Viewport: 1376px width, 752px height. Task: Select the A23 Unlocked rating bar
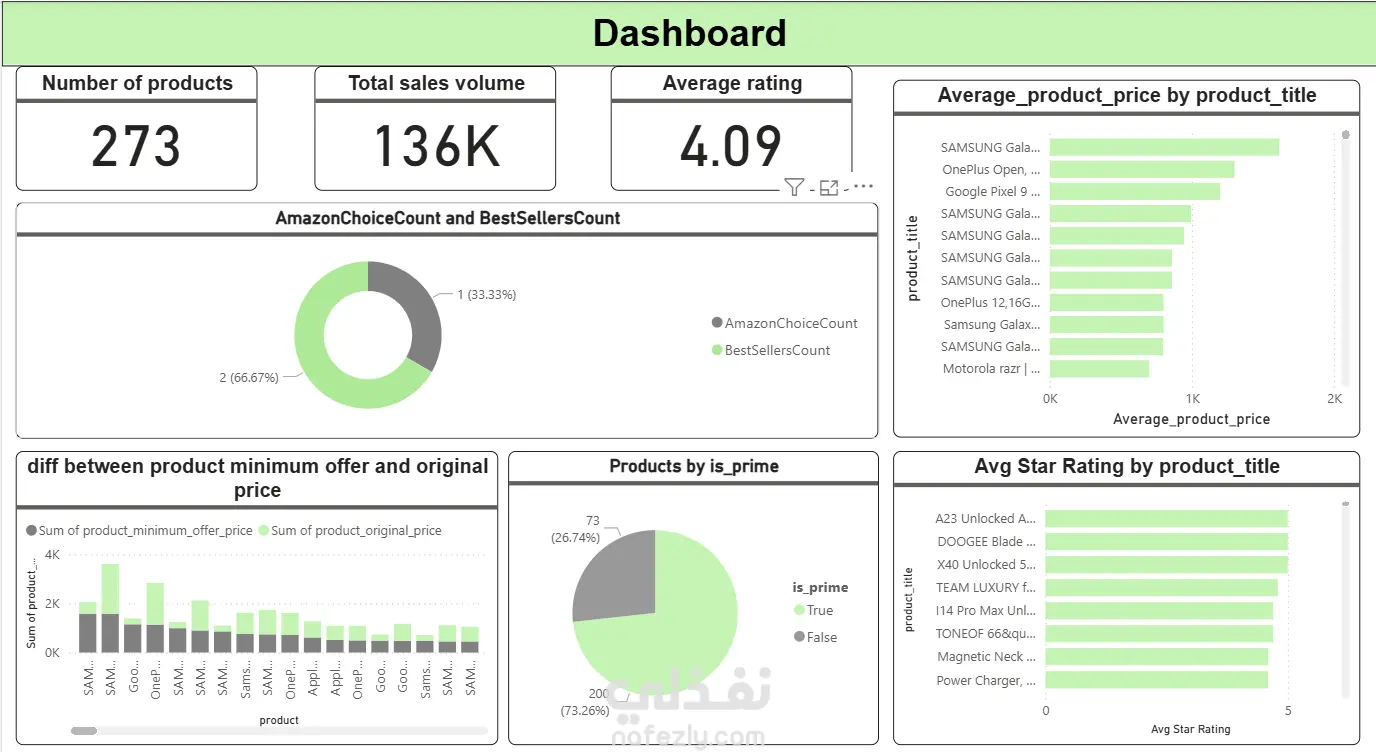1167,519
